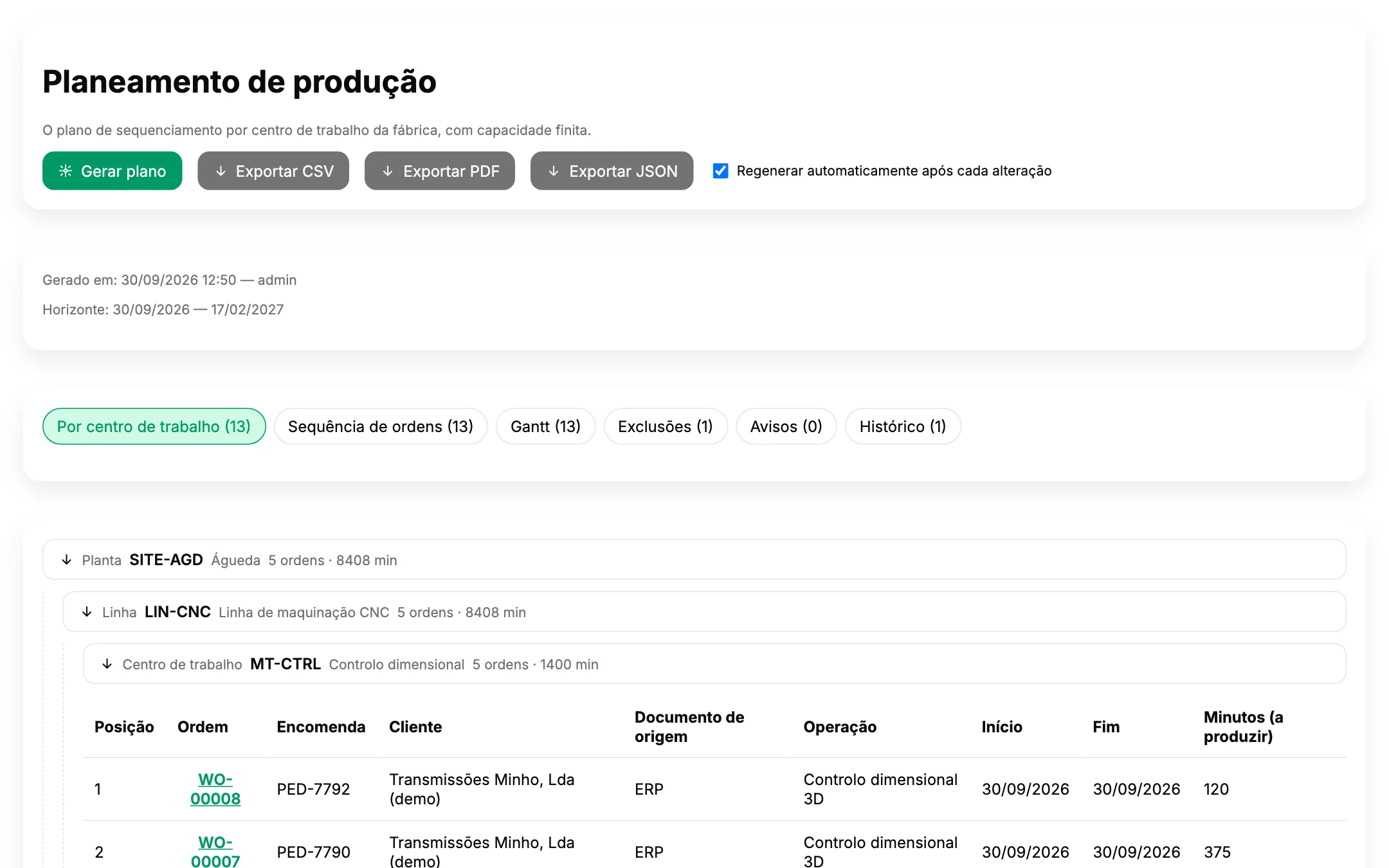
Task: Open work order WO-00008 link
Action: (215, 789)
